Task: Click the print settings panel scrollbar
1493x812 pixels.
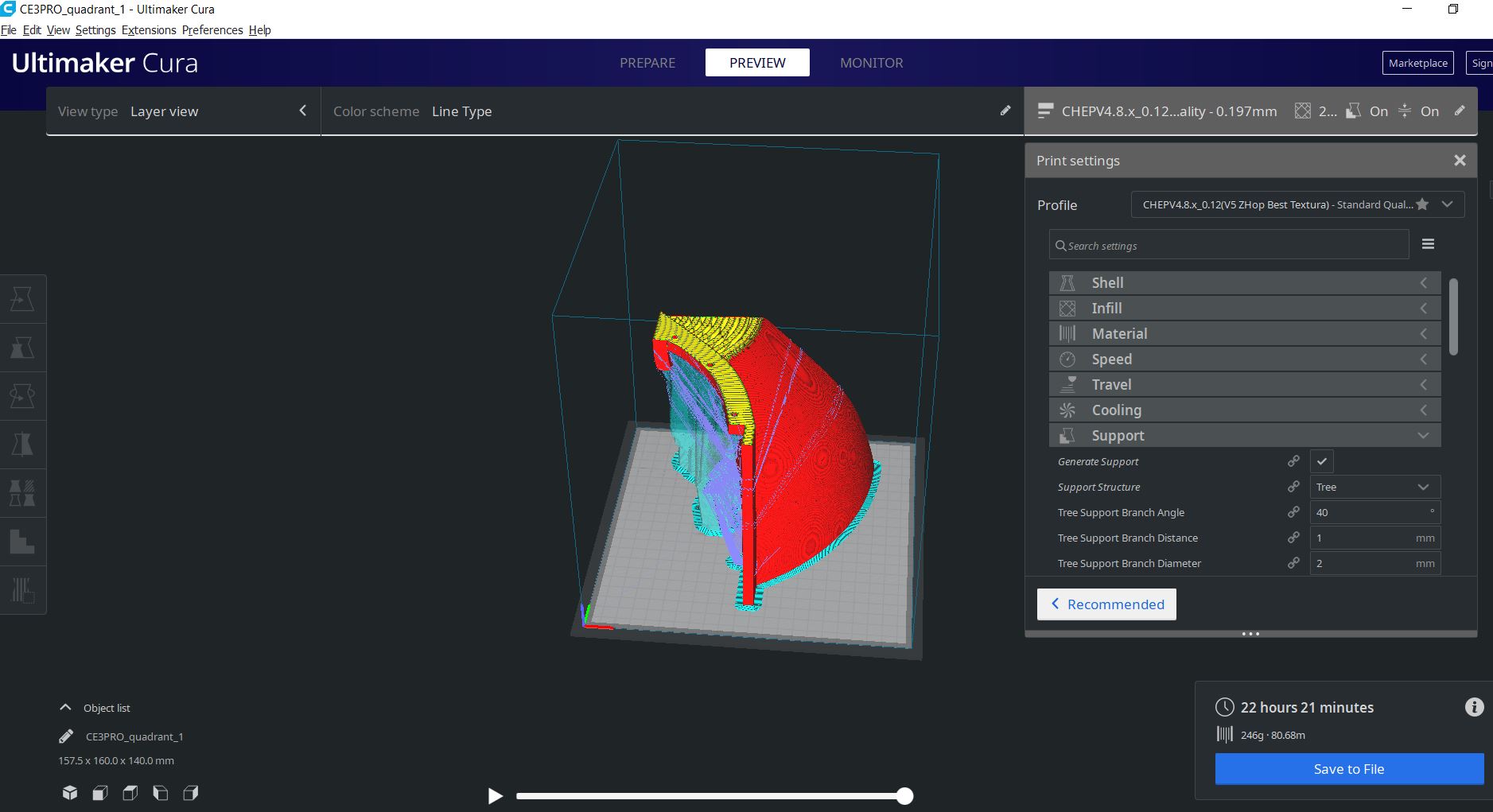Action: pos(1453,317)
